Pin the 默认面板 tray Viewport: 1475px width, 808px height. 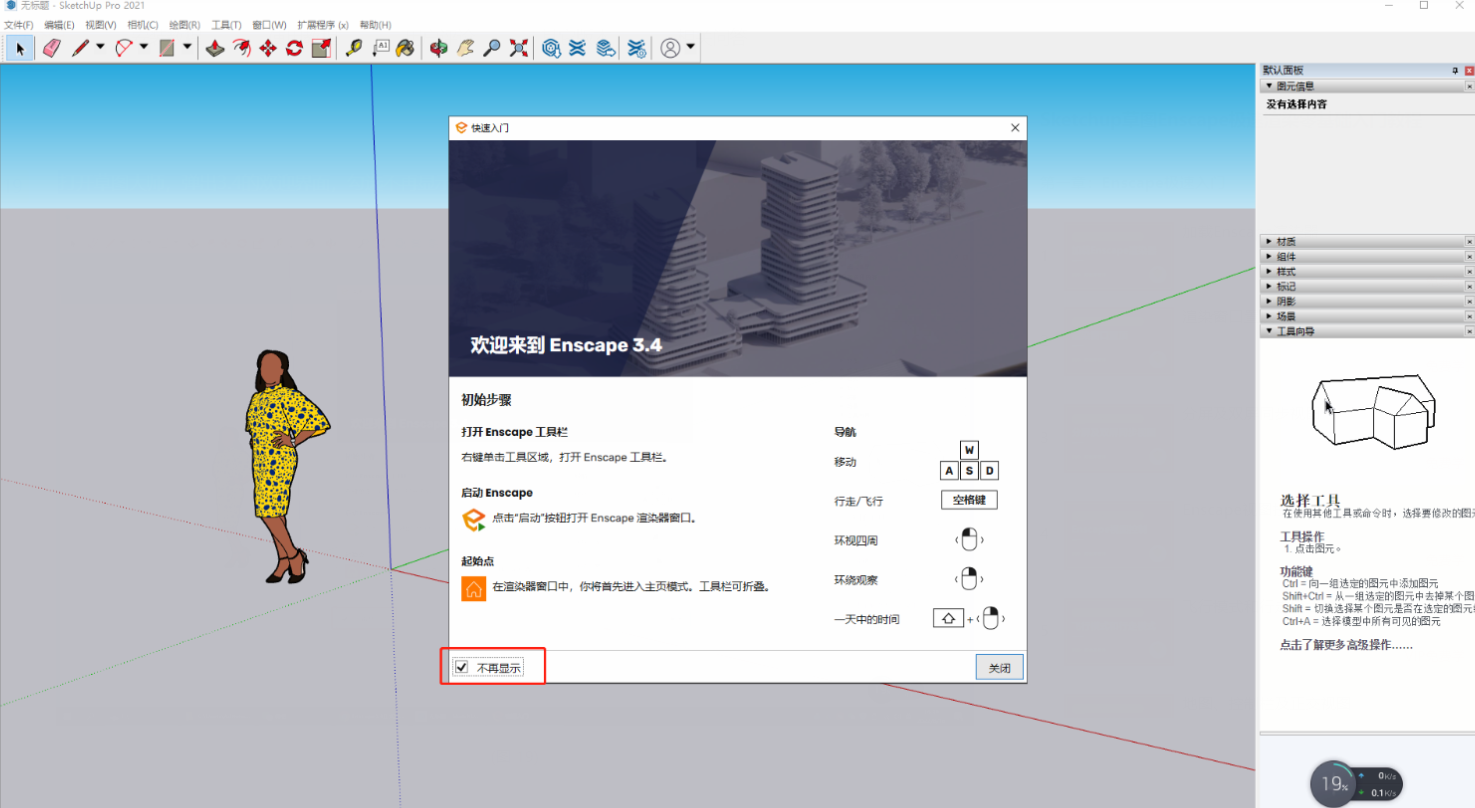click(1455, 71)
